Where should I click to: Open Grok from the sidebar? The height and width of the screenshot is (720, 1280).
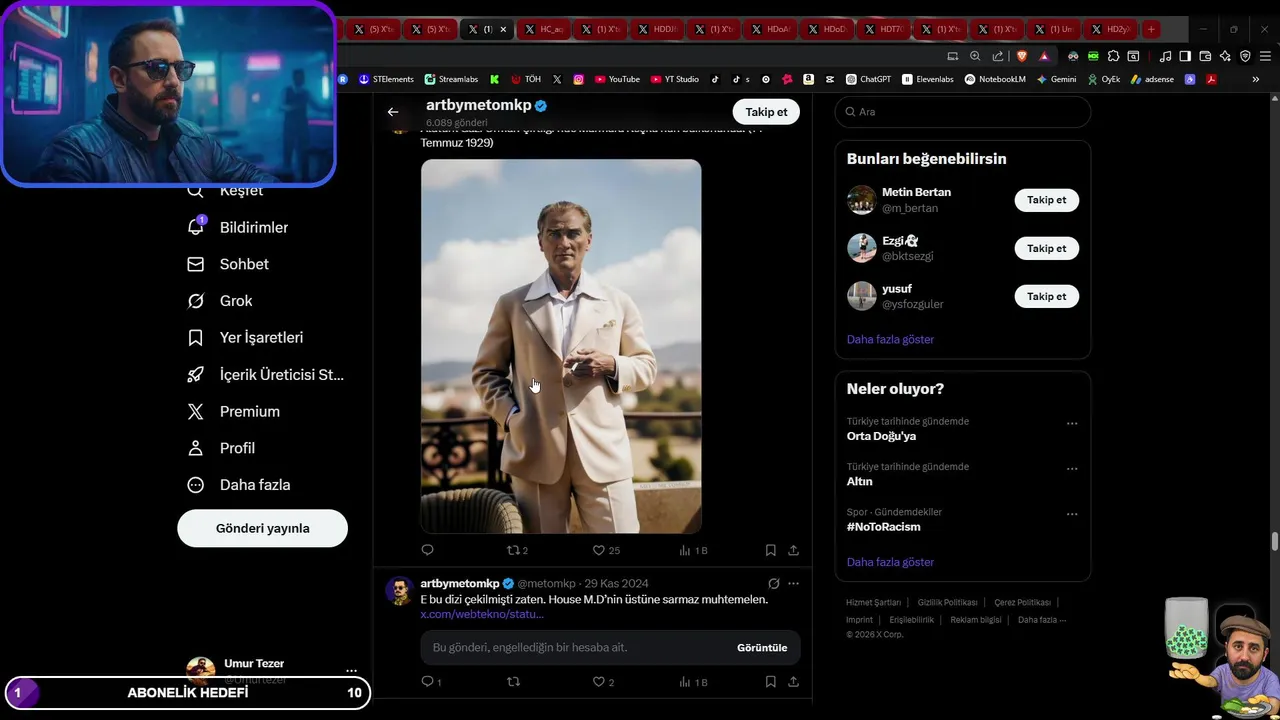pos(220,301)
